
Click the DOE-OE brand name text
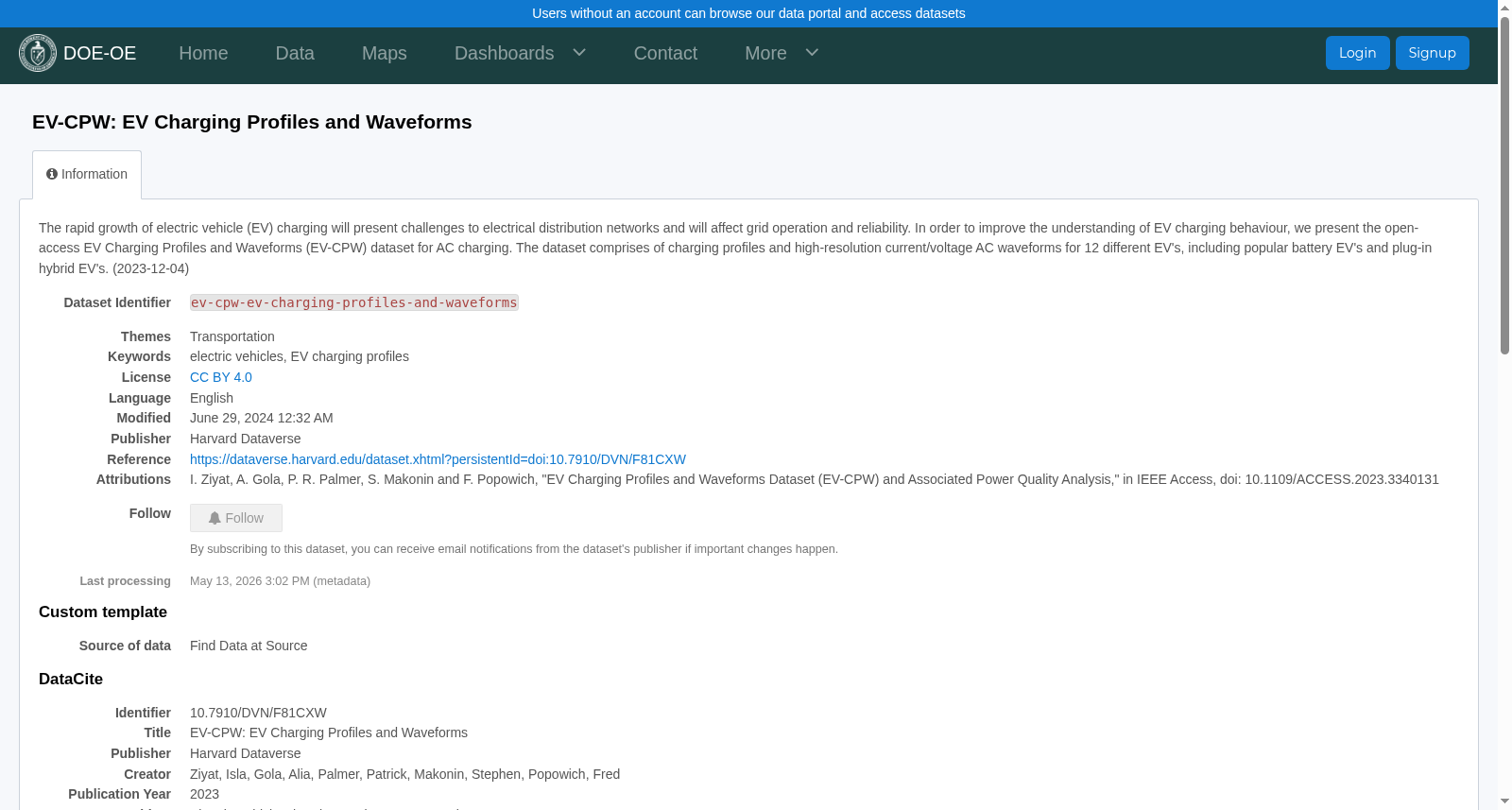[x=100, y=53]
